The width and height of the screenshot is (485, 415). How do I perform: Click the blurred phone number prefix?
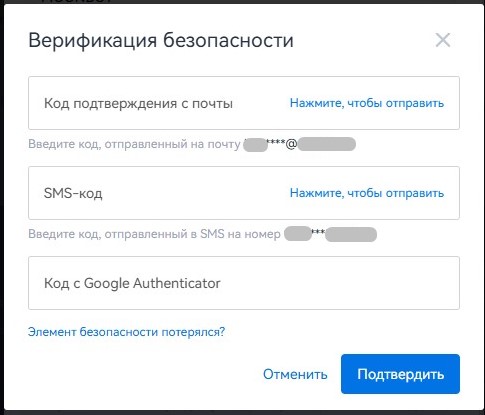(298, 234)
